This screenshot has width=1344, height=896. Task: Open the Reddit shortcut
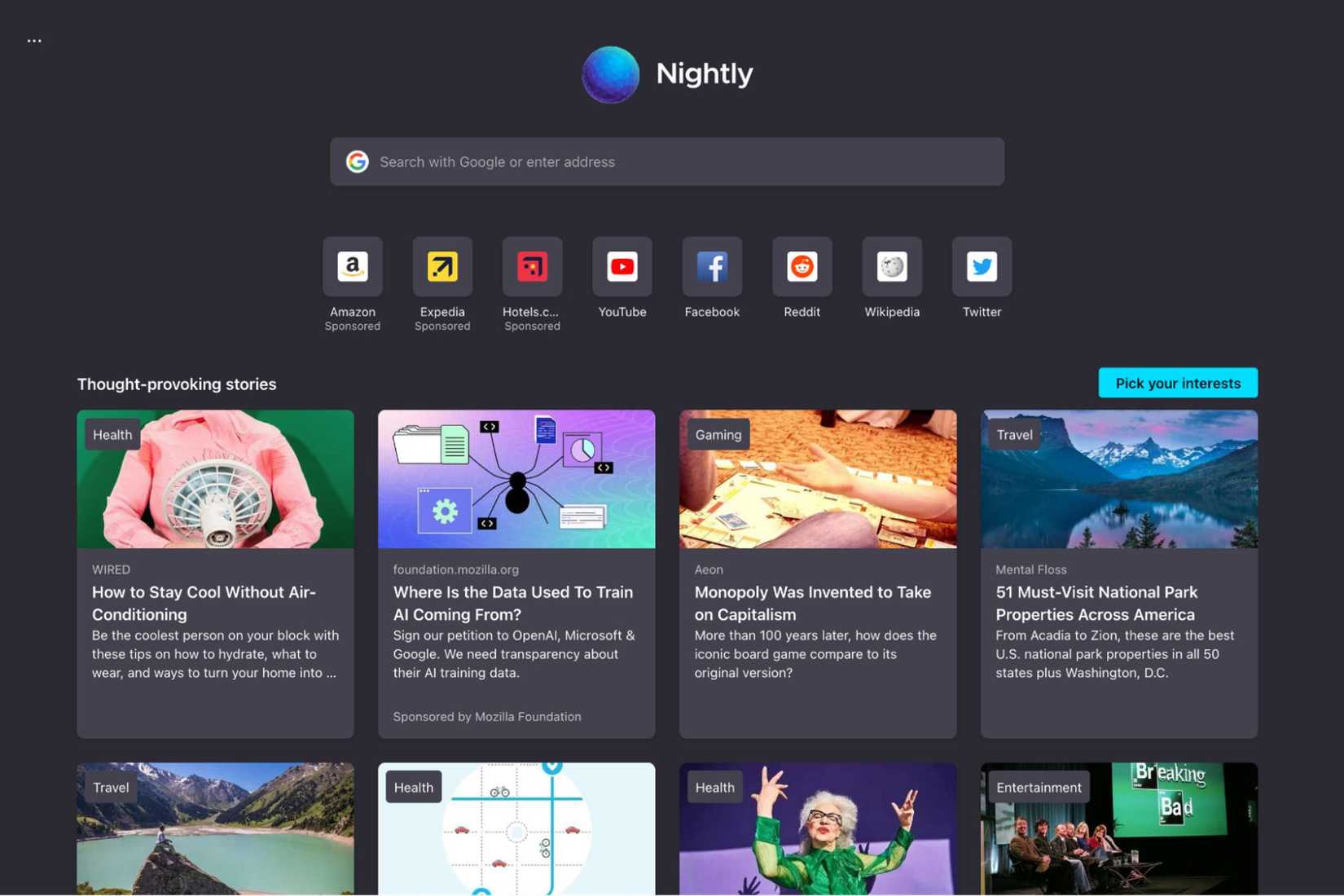[802, 266]
